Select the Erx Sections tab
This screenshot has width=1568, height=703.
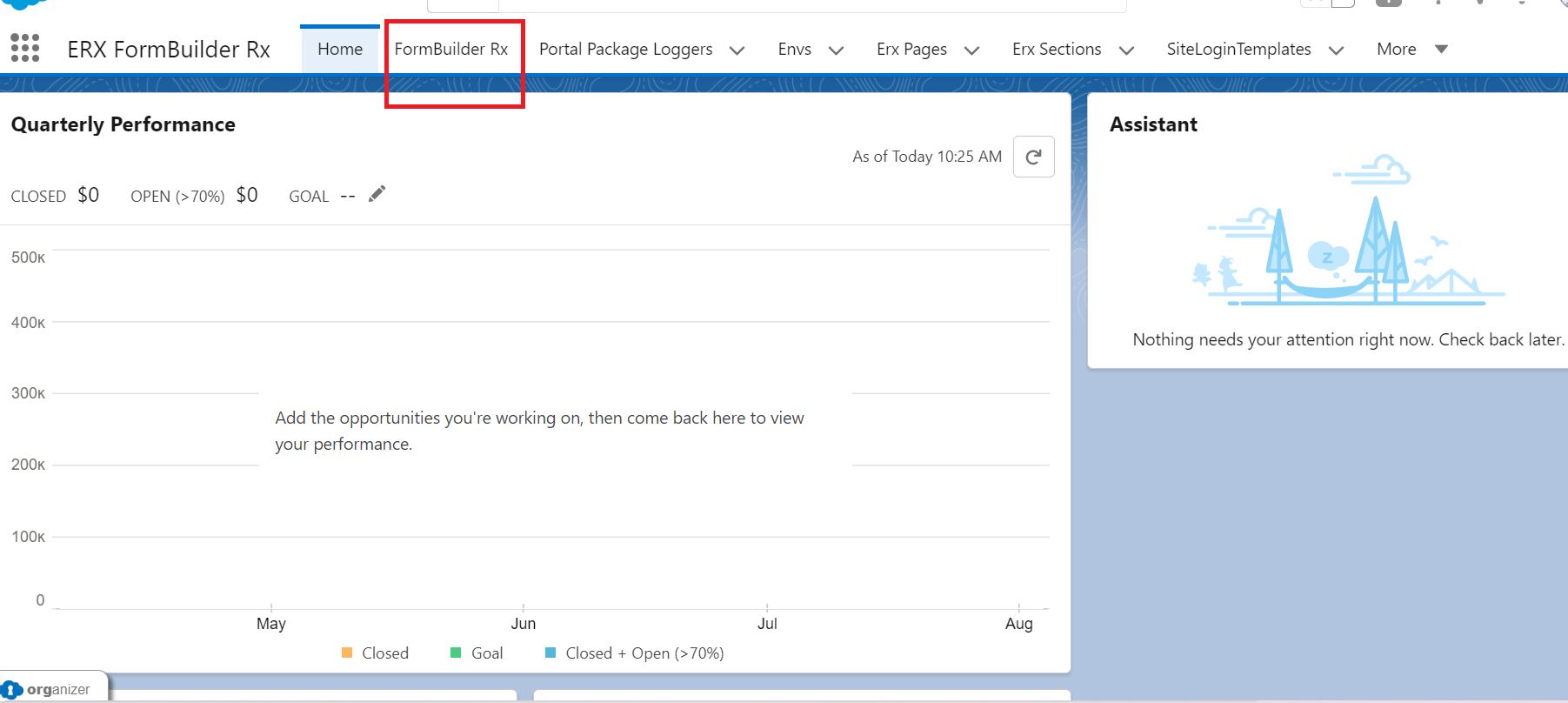(1057, 50)
